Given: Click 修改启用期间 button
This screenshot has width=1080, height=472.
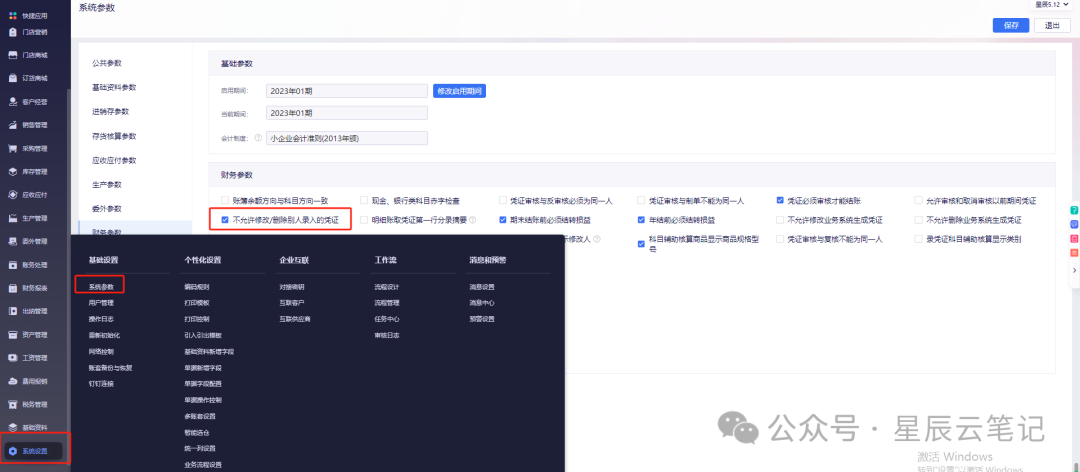Looking at the screenshot, I should [x=459, y=91].
